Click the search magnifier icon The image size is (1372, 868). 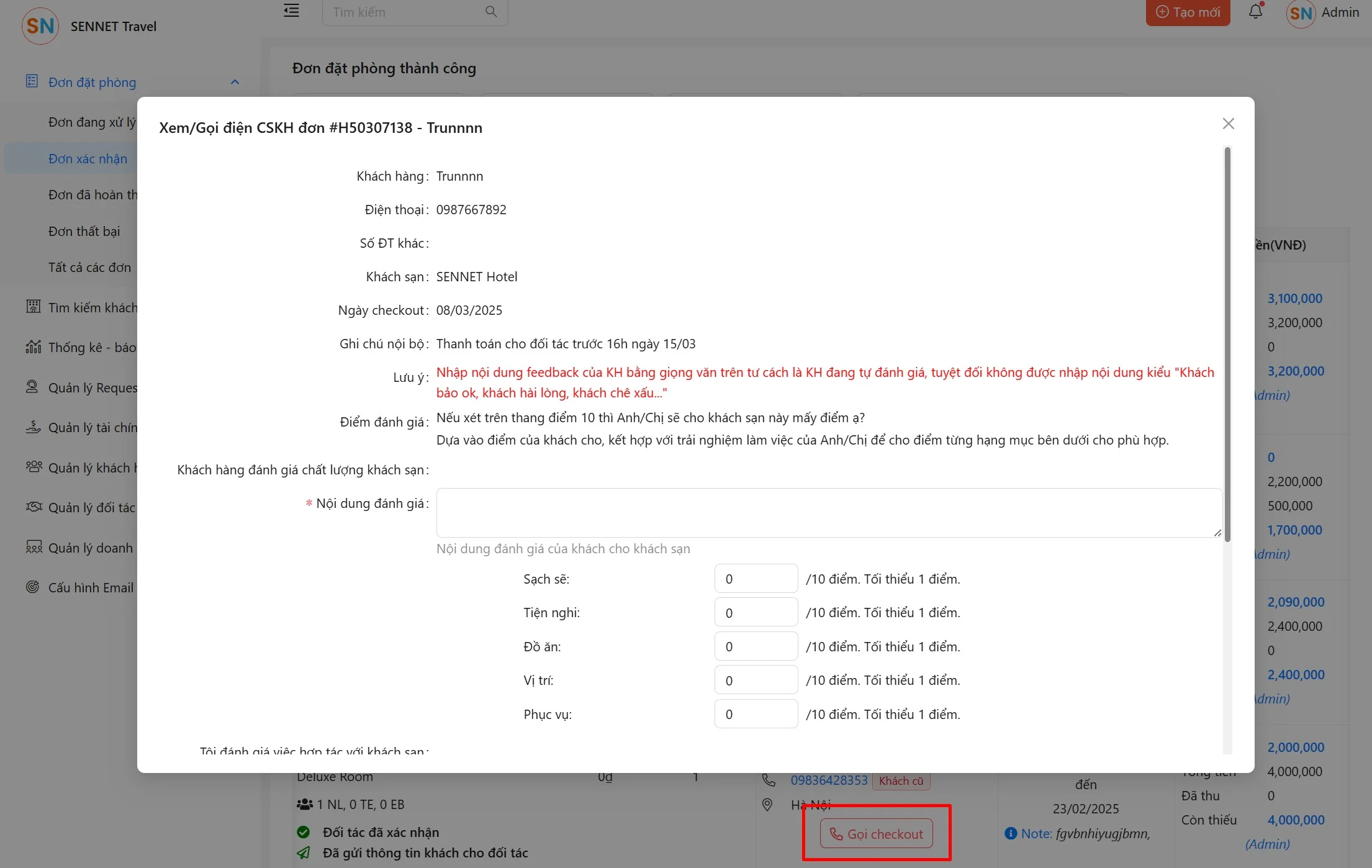coord(491,12)
